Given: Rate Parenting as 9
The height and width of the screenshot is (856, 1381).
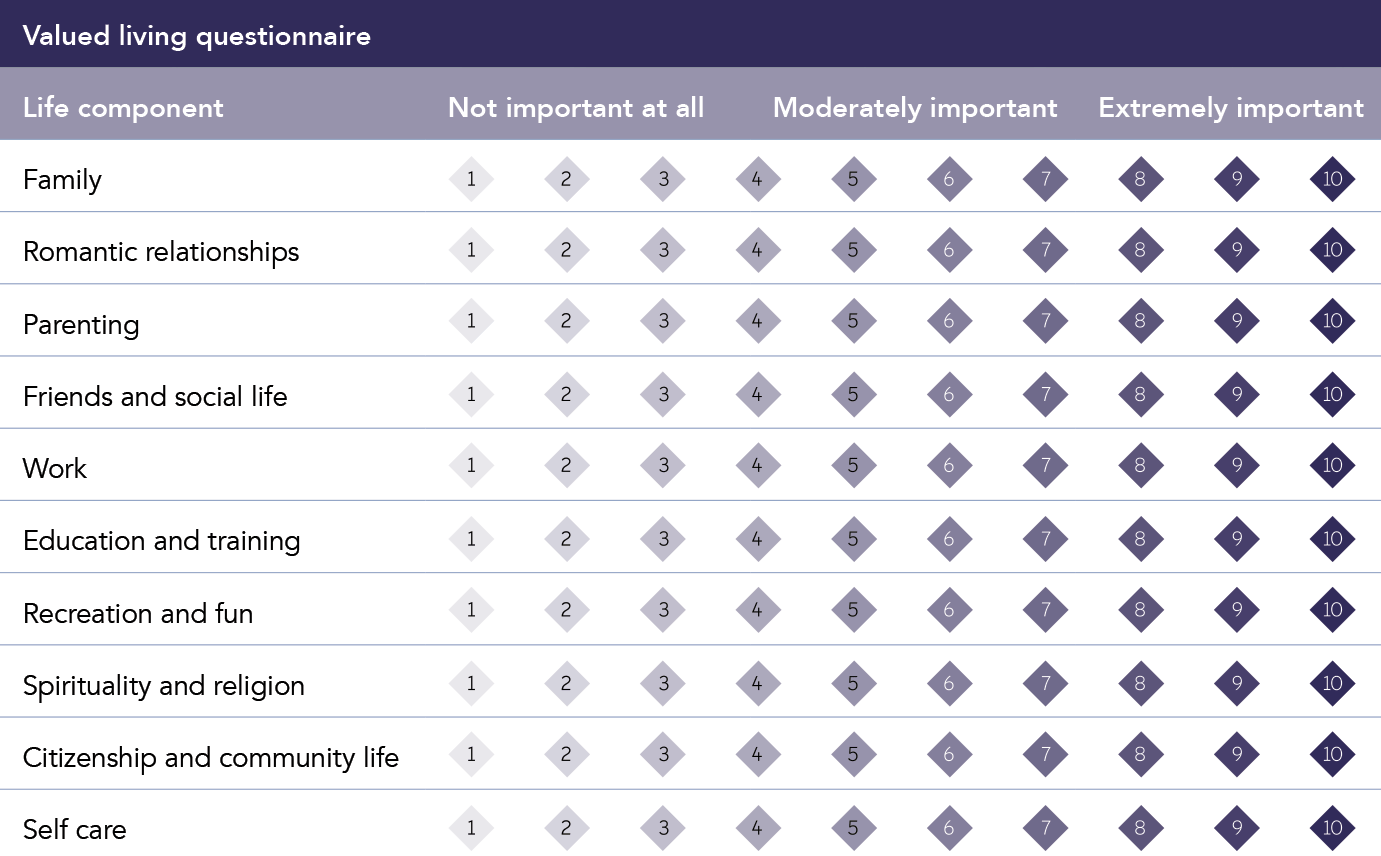Looking at the screenshot, I should [1236, 322].
